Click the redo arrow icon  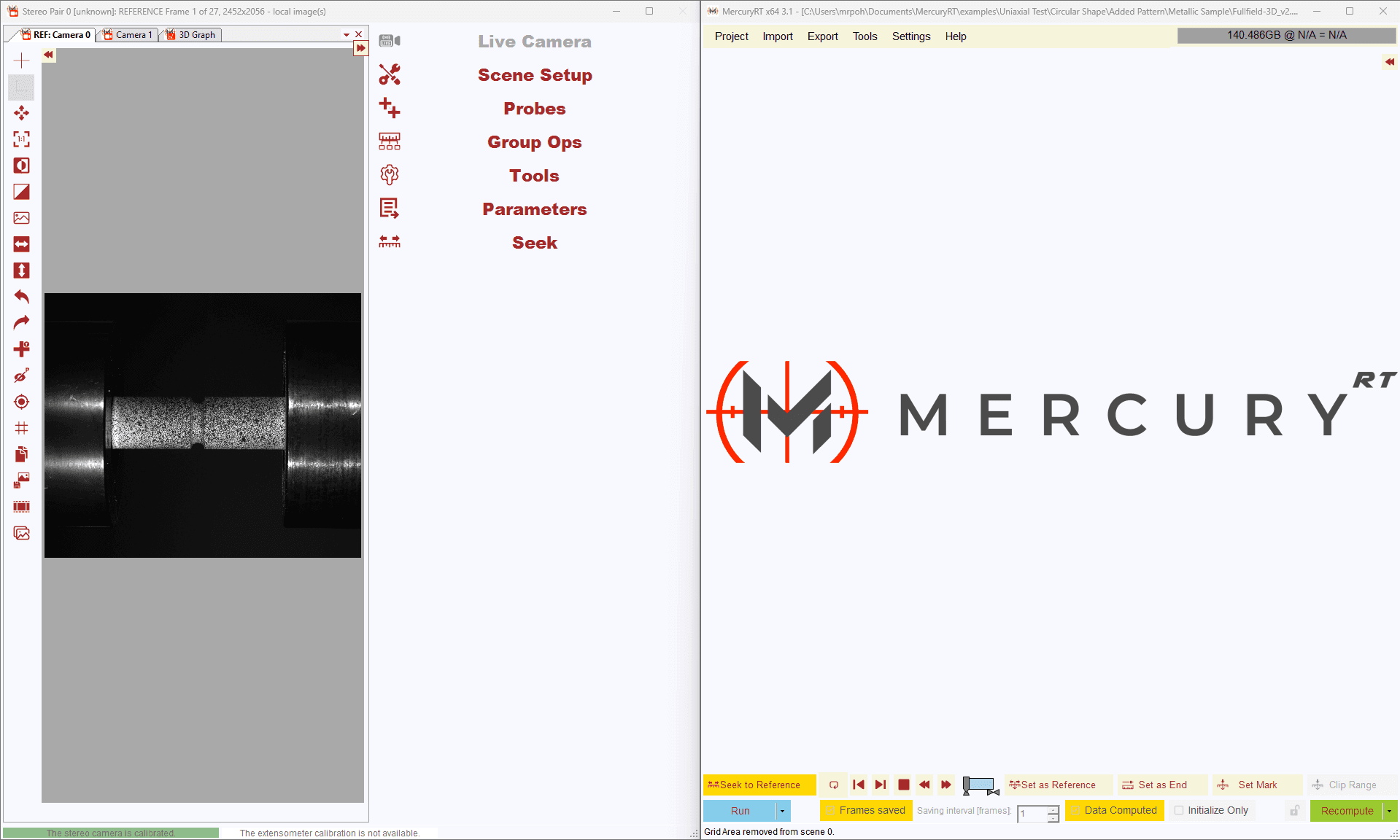tap(21, 323)
